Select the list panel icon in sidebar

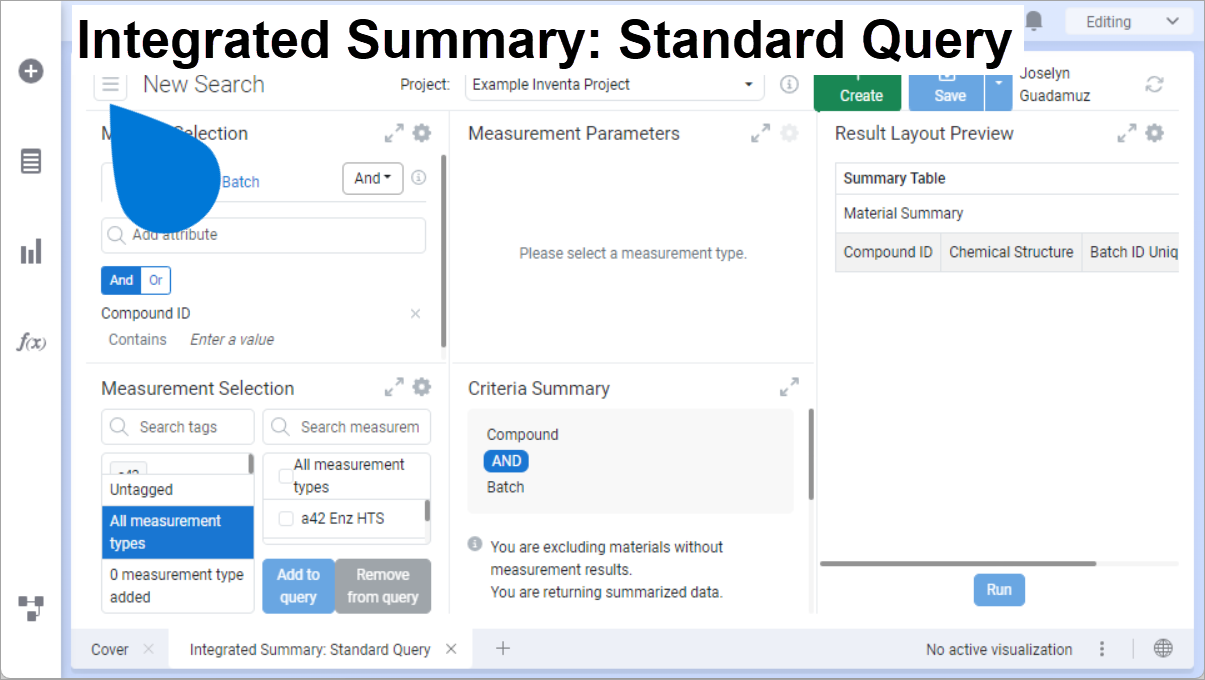(30, 161)
